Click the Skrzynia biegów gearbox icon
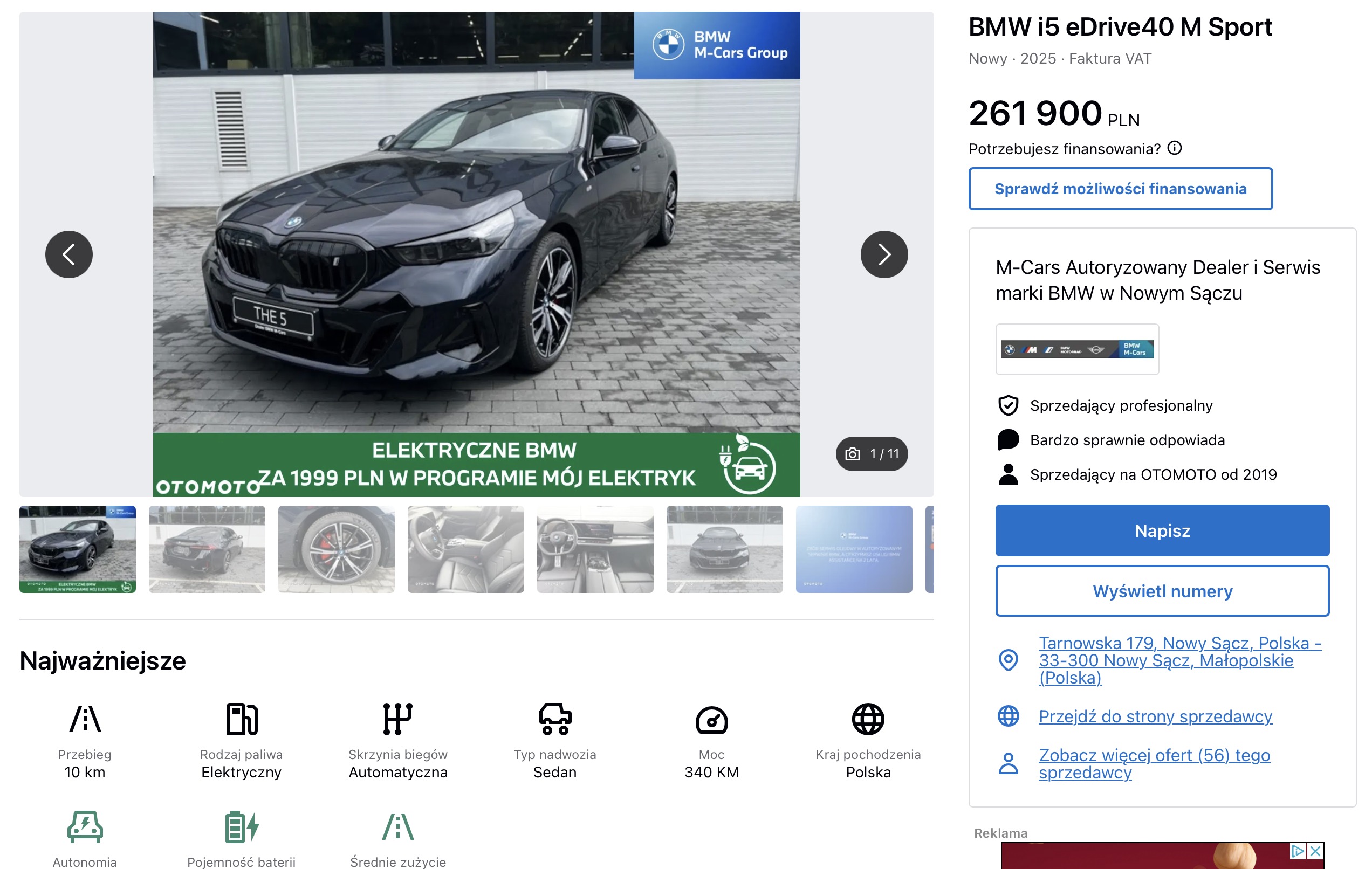Image resolution: width=1372 pixels, height=869 pixels. click(x=397, y=719)
